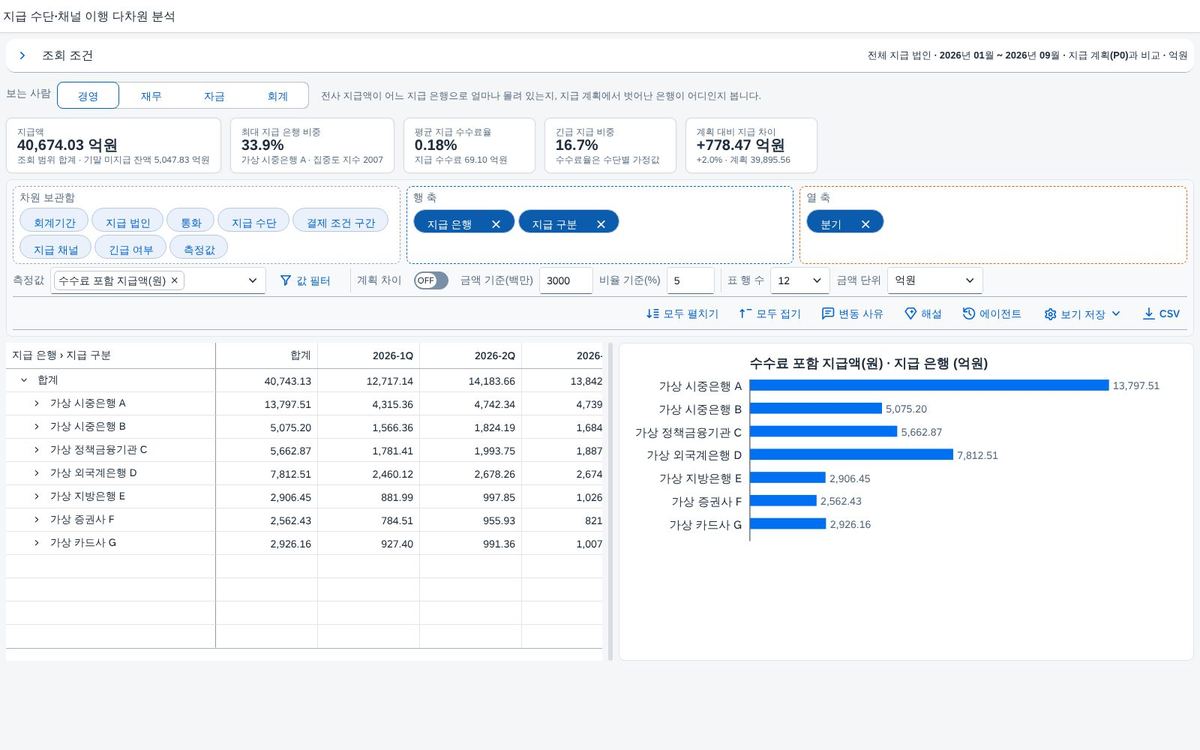
Task: Select cell 1,824.19 for 시중은행 B
Action: pyautogui.click(x=471, y=427)
